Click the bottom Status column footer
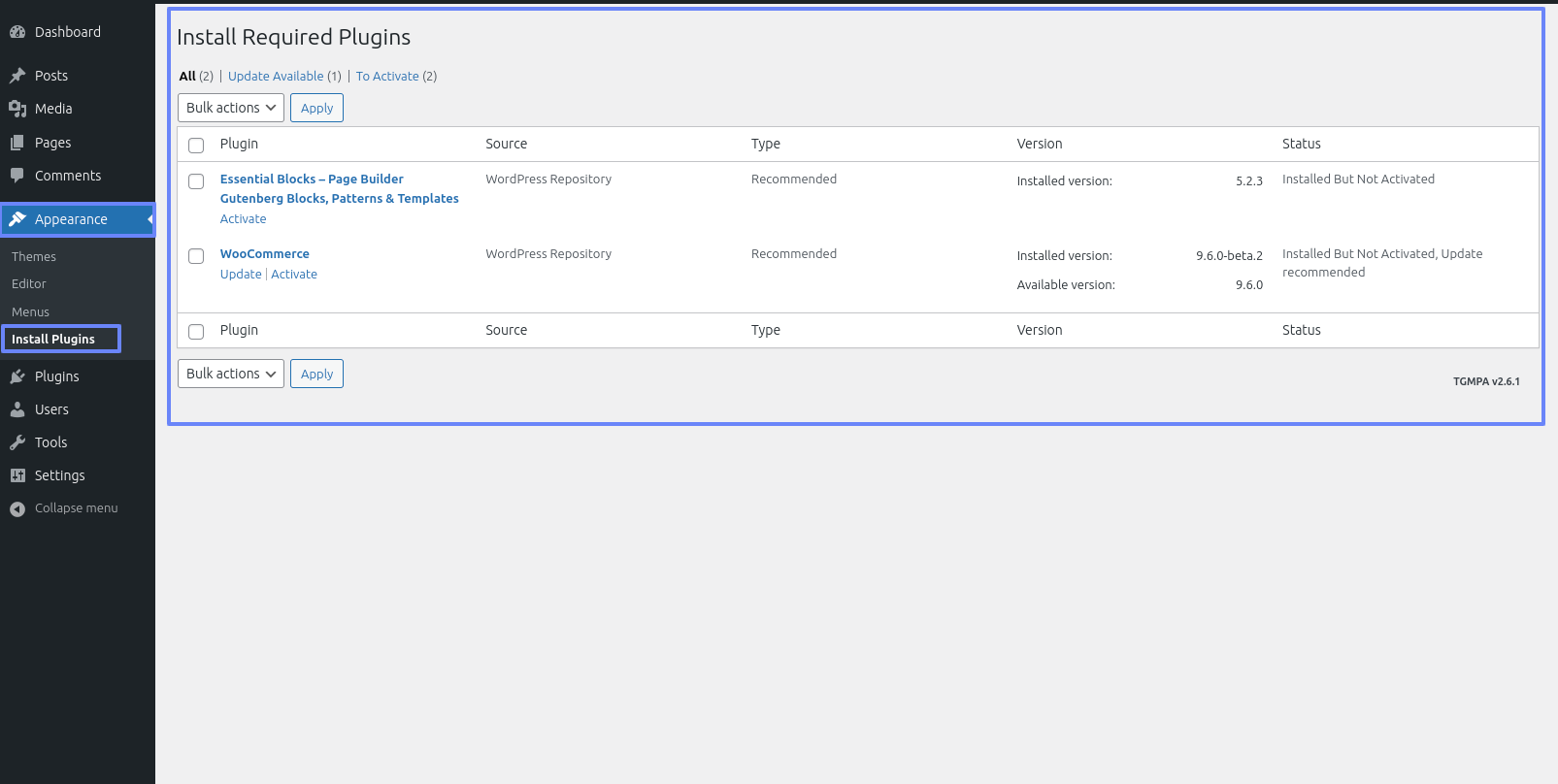 (1302, 330)
